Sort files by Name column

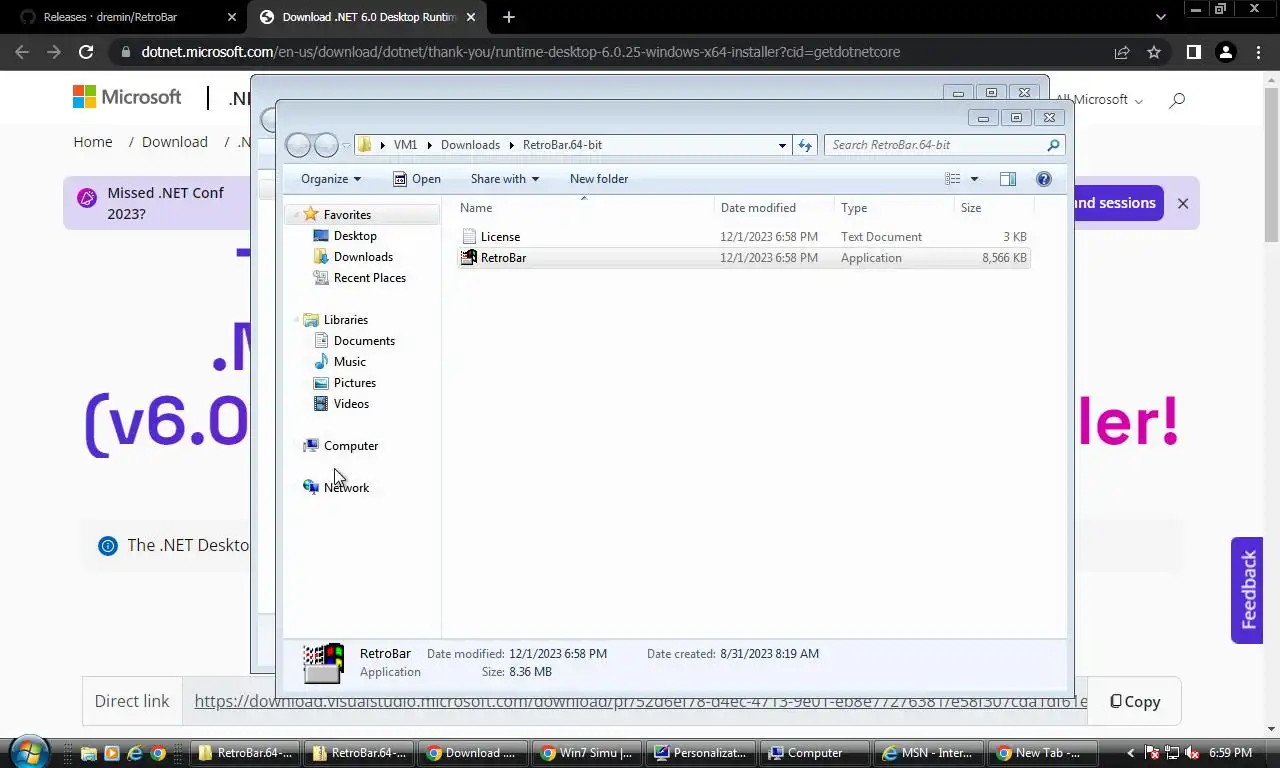[585, 208]
